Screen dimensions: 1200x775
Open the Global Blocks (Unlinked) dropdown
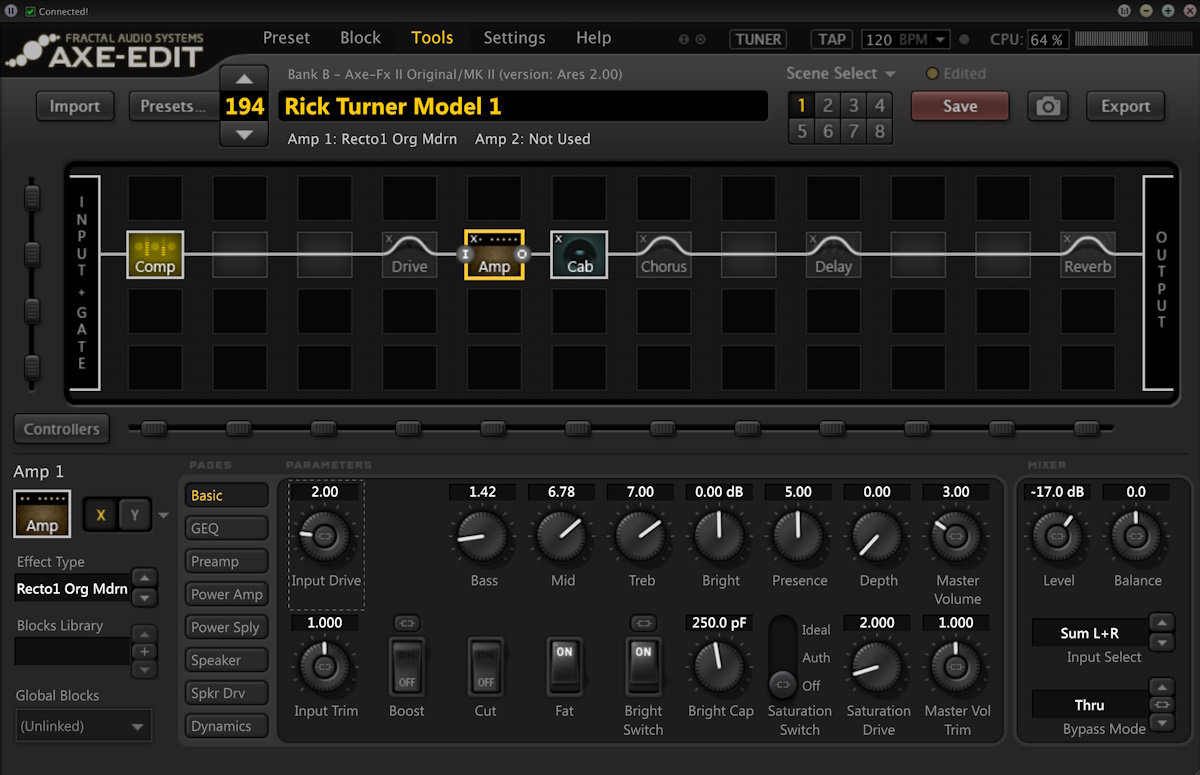[83, 726]
